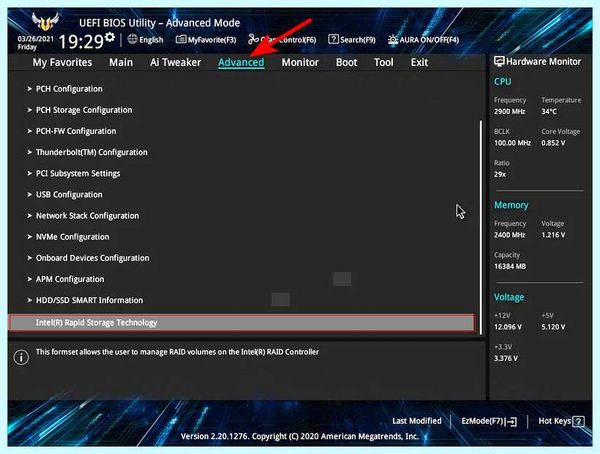This screenshot has height=454, width=600.
Task: Open the Tool tab
Action: 383,62
